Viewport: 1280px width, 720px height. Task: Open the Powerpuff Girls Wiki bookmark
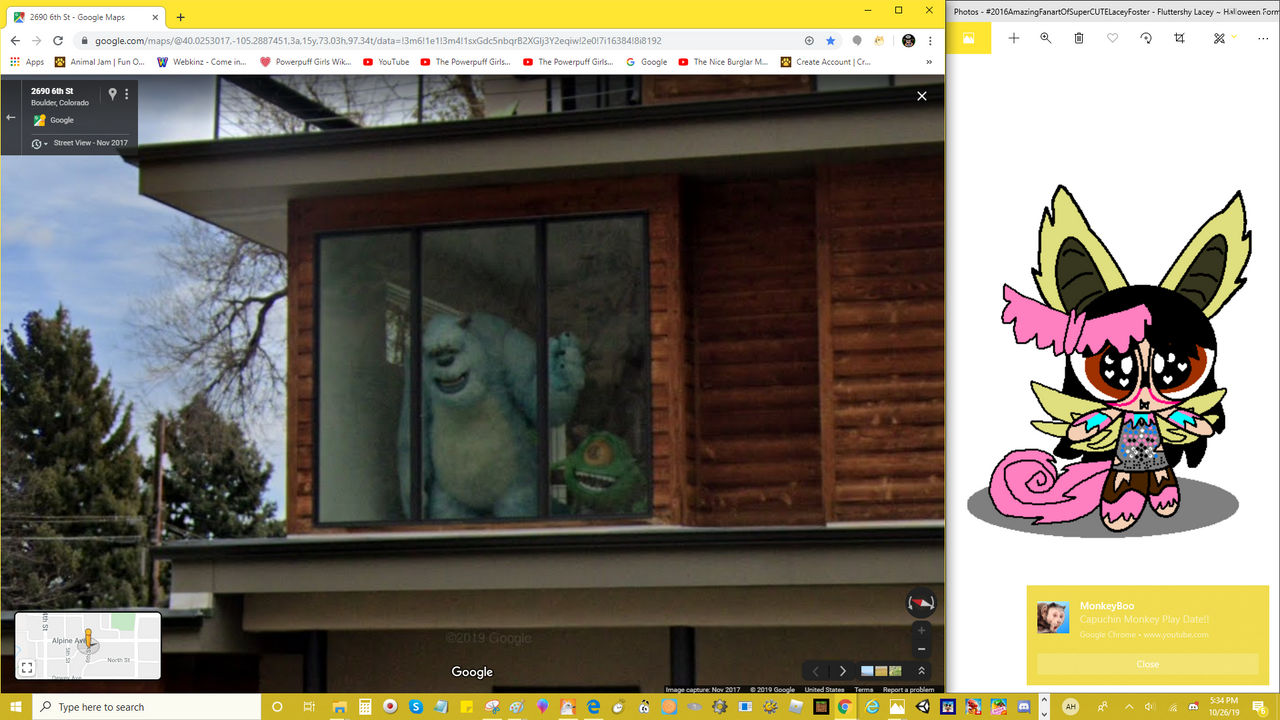pyautogui.click(x=305, y=62)
